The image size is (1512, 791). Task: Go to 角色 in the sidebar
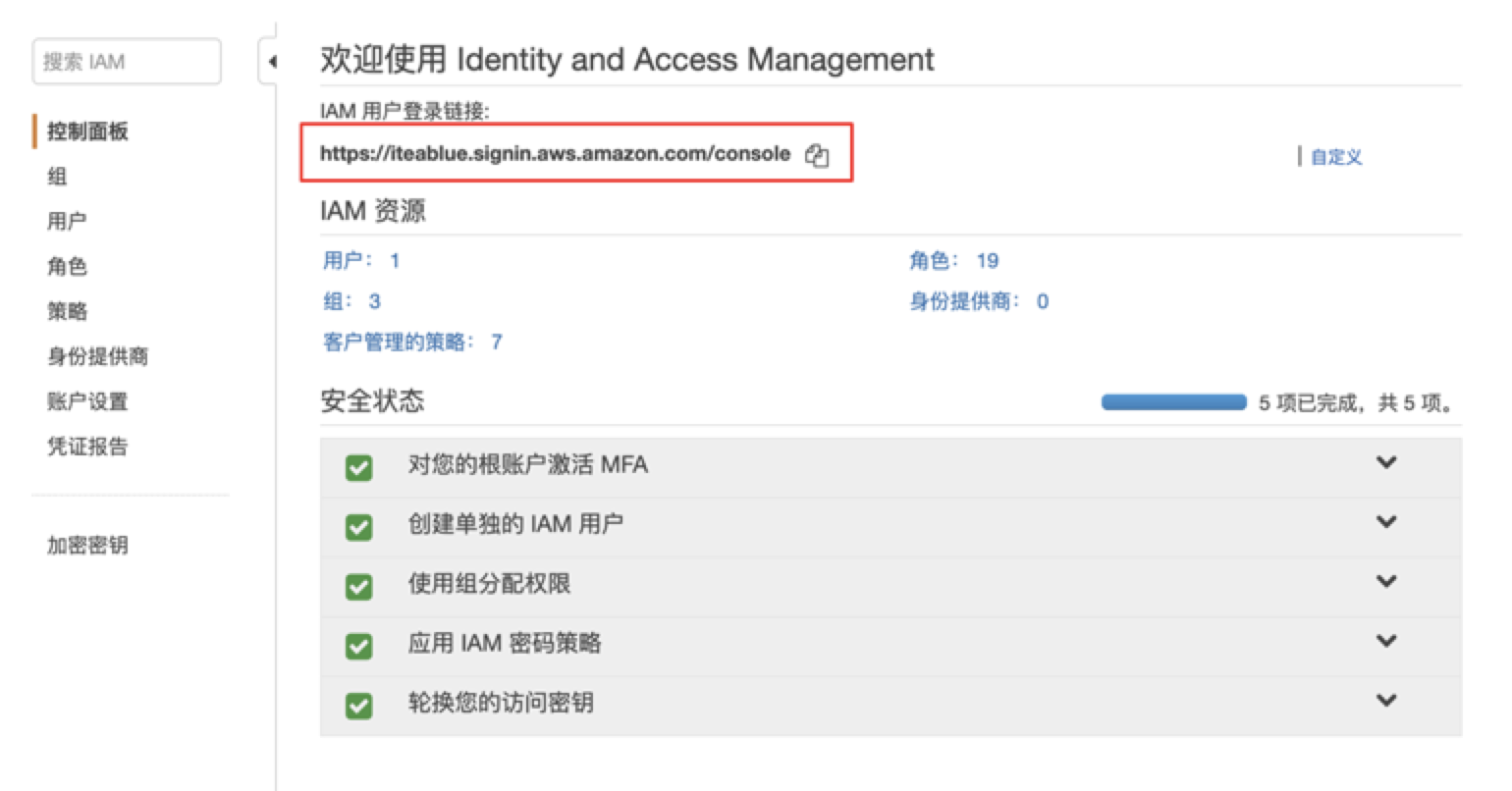point(67,267)
